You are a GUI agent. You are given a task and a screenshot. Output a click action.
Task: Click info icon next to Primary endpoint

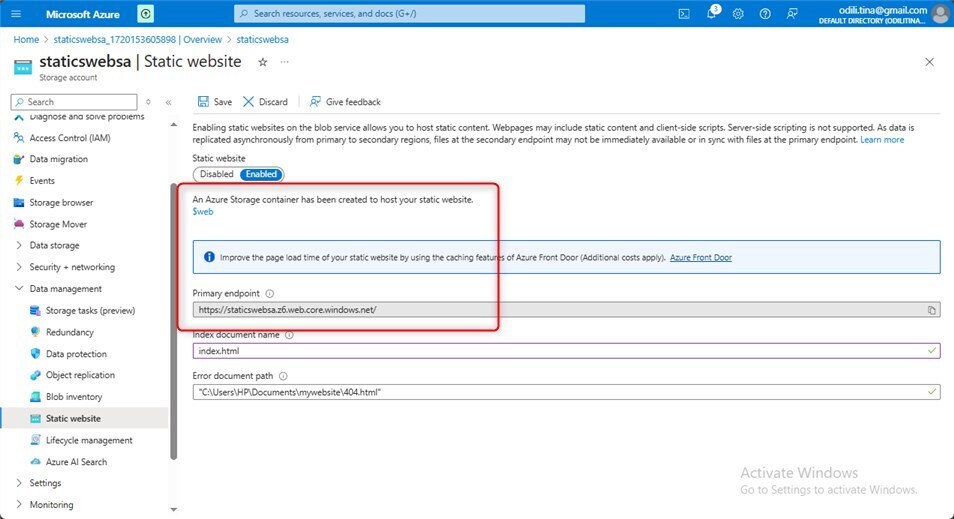pos(270,293)
